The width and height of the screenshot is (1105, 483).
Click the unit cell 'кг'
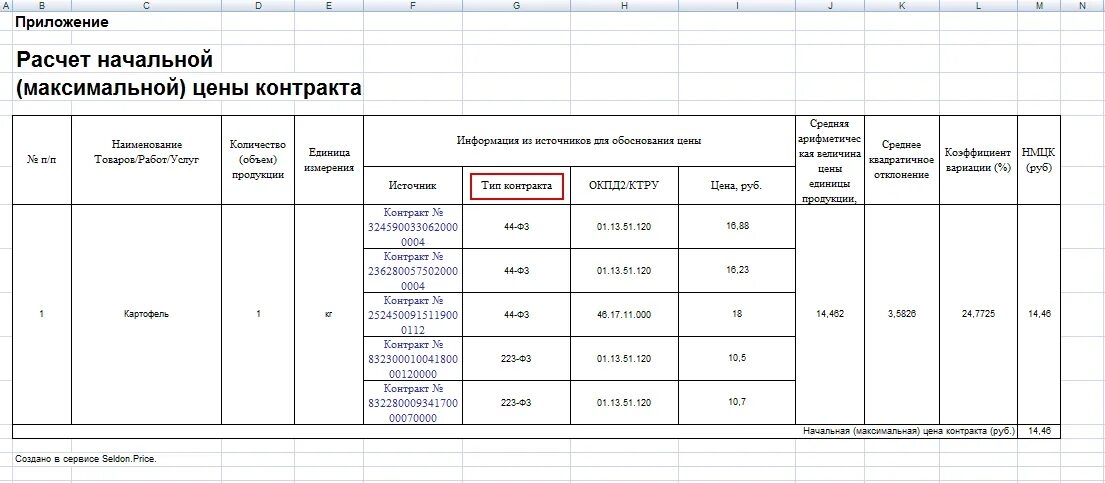[329, 314]
